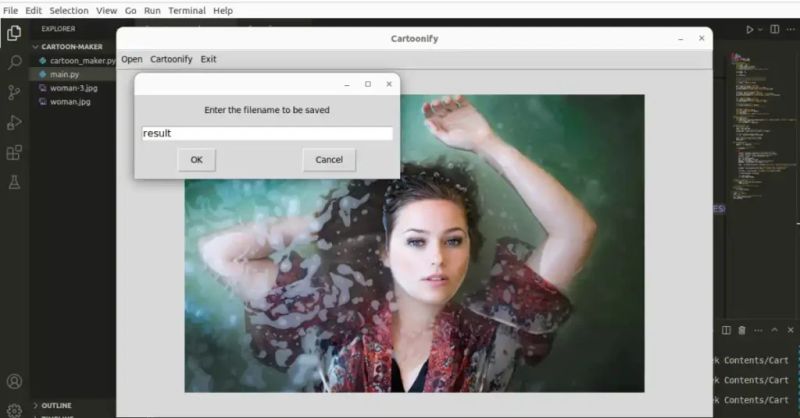Open the Manage gear icon
Image resolution: width=800 pixels, height=418 pixels.
pyautogui.click(x=14, y=410)
